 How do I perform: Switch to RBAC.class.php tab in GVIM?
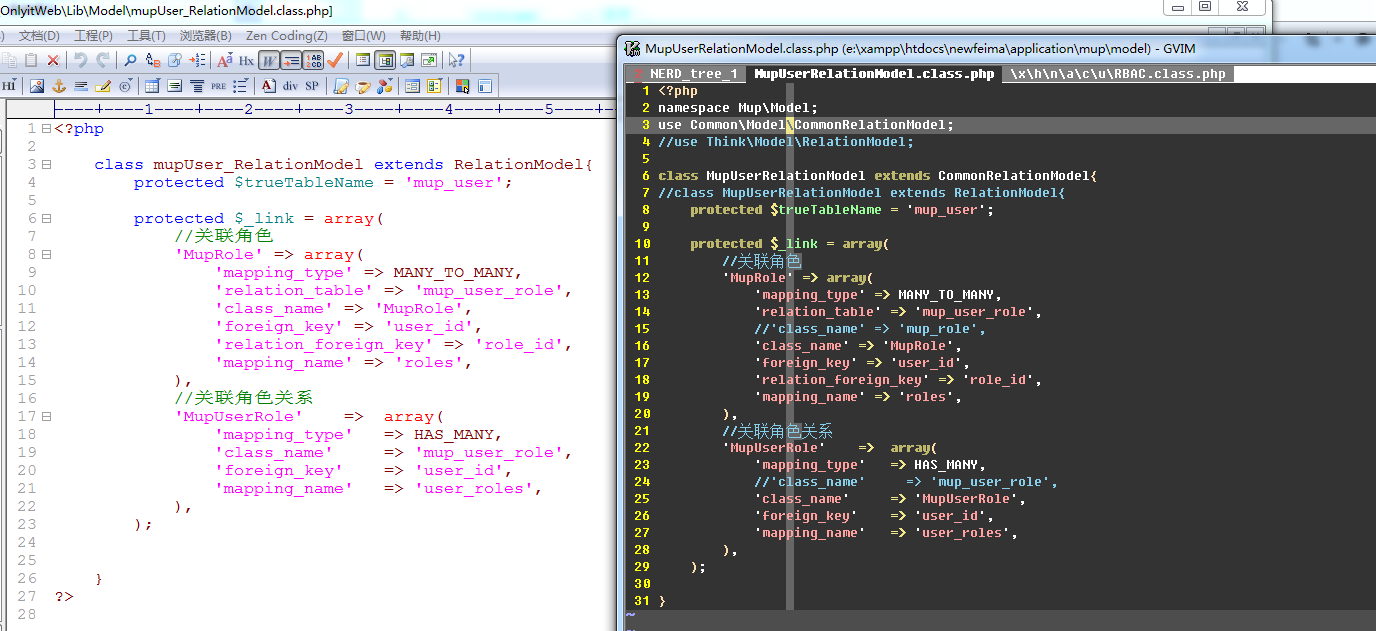[x=1118, y=74]
